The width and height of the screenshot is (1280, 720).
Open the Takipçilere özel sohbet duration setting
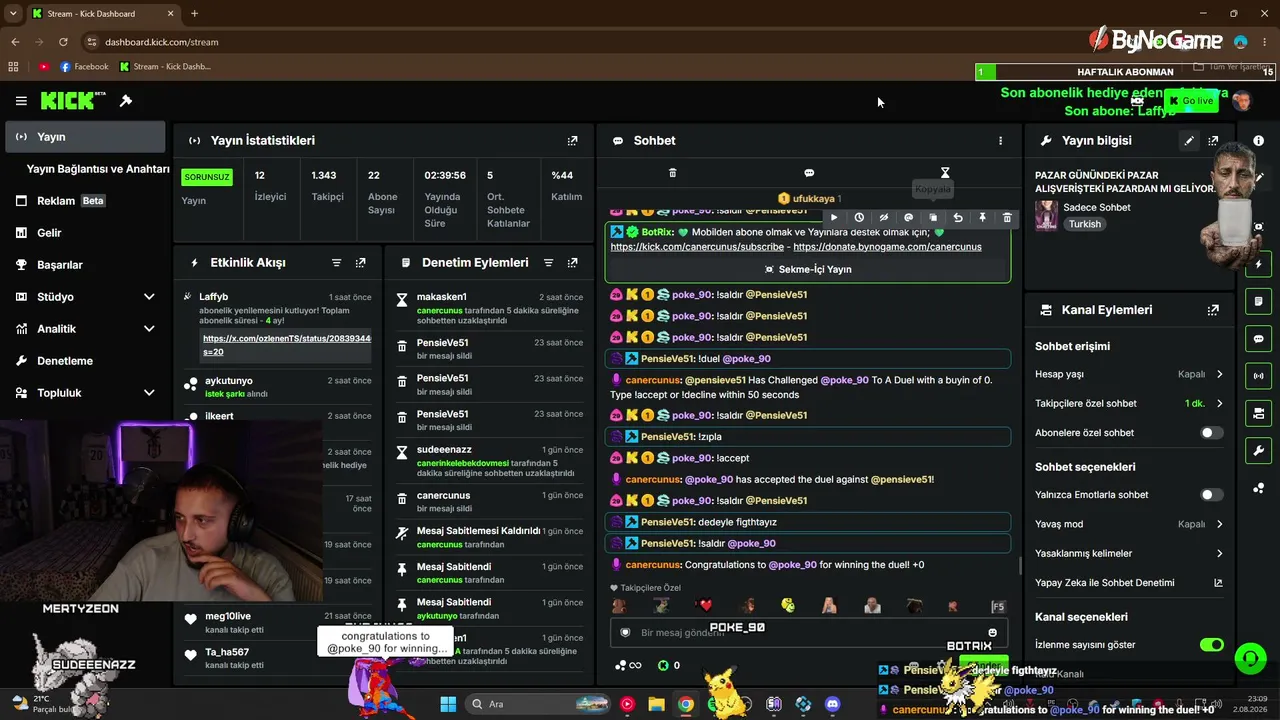(x=1129, y=404)
